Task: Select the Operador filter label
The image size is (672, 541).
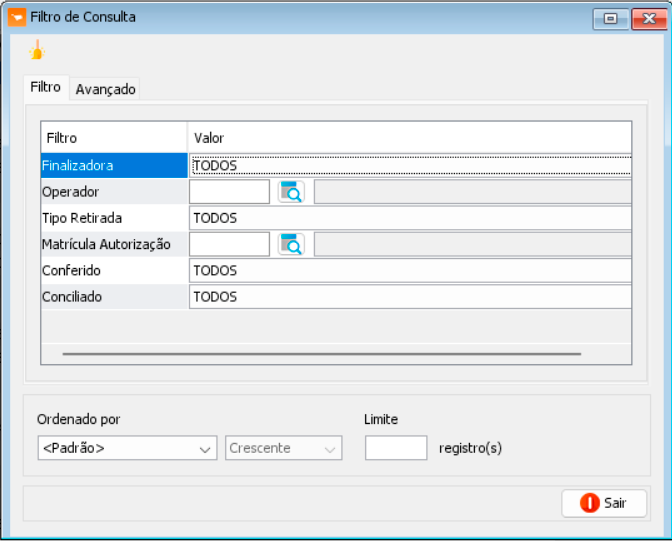Action: tap(70, 192)
